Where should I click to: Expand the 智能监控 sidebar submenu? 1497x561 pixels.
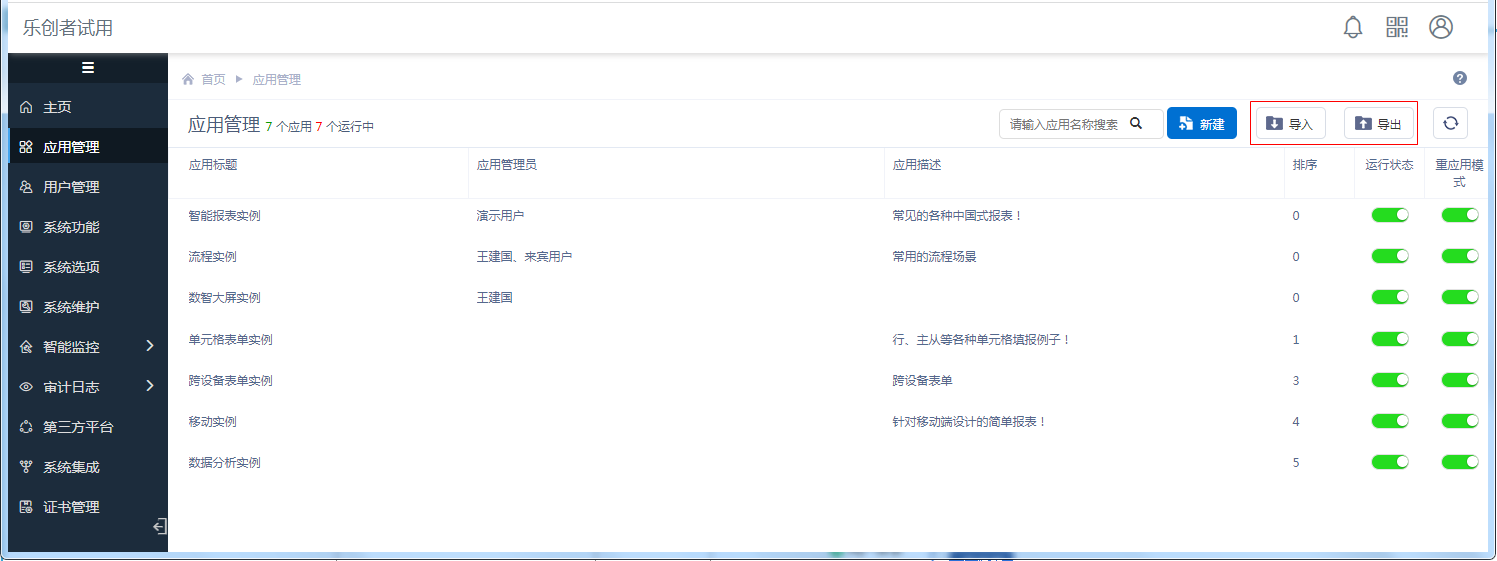(150, 346)
